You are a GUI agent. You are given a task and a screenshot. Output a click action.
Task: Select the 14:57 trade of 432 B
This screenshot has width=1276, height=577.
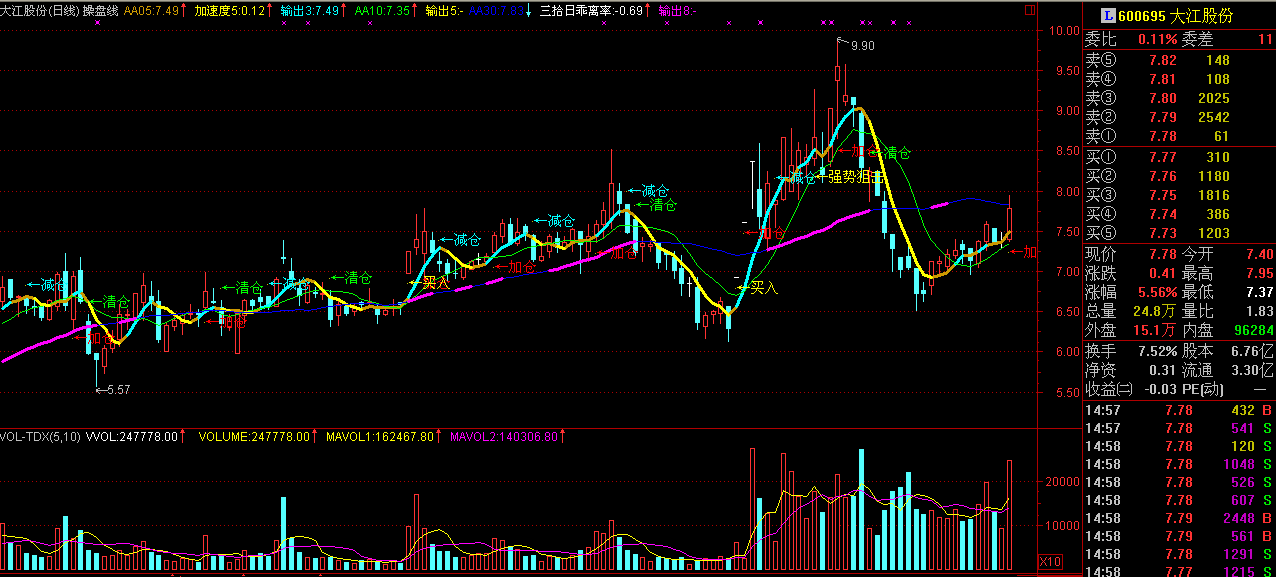[1179, 410]
